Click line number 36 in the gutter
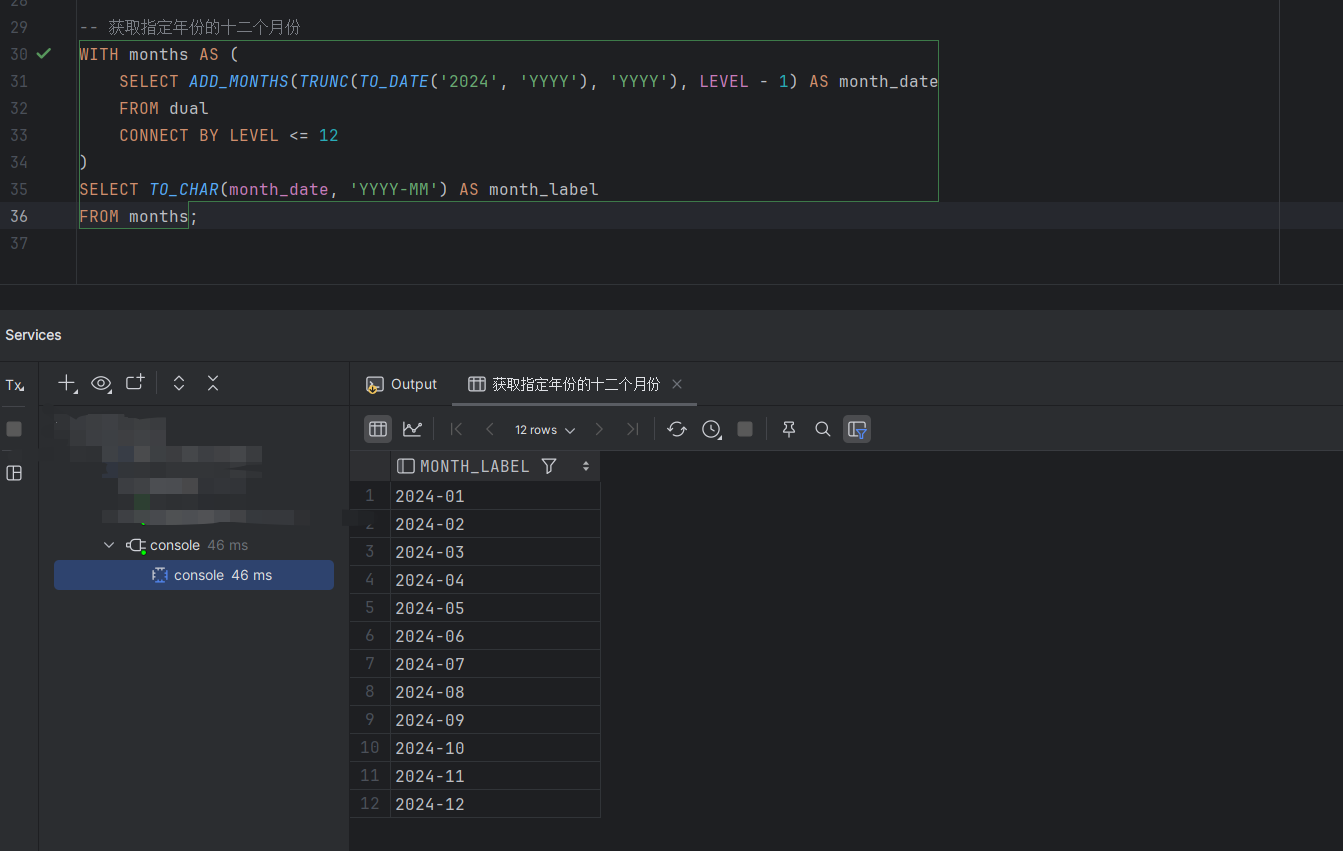 pos(19,216)
